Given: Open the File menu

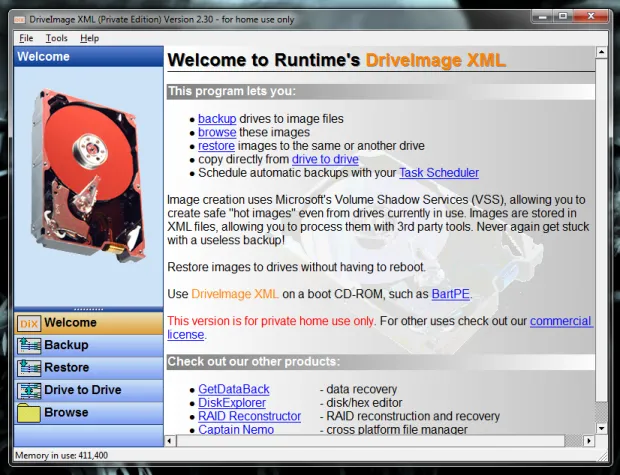Looking at the screenshot, I should 26,38.
